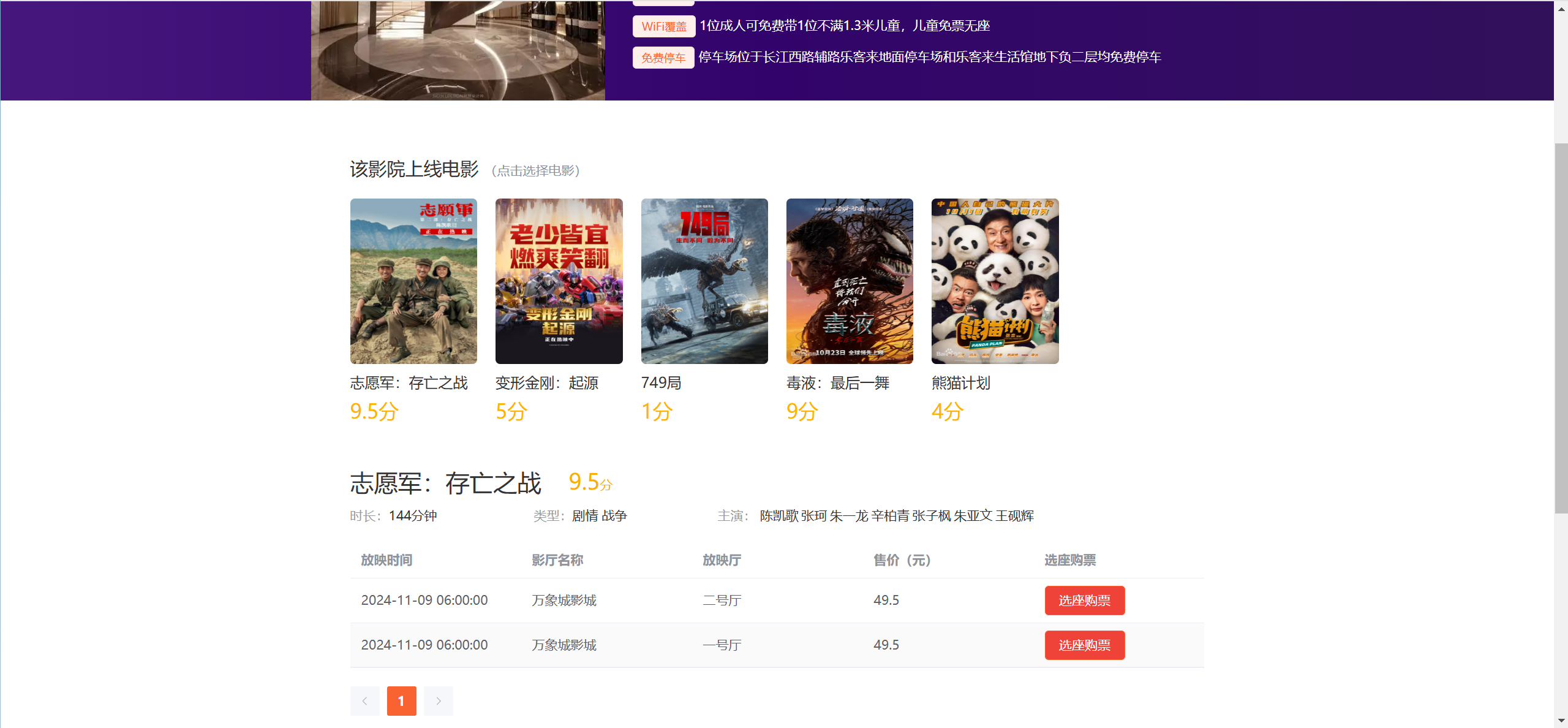Buy tickets for 一号厅 screening
The image size is (1568, 728).
pos(1084,645)
